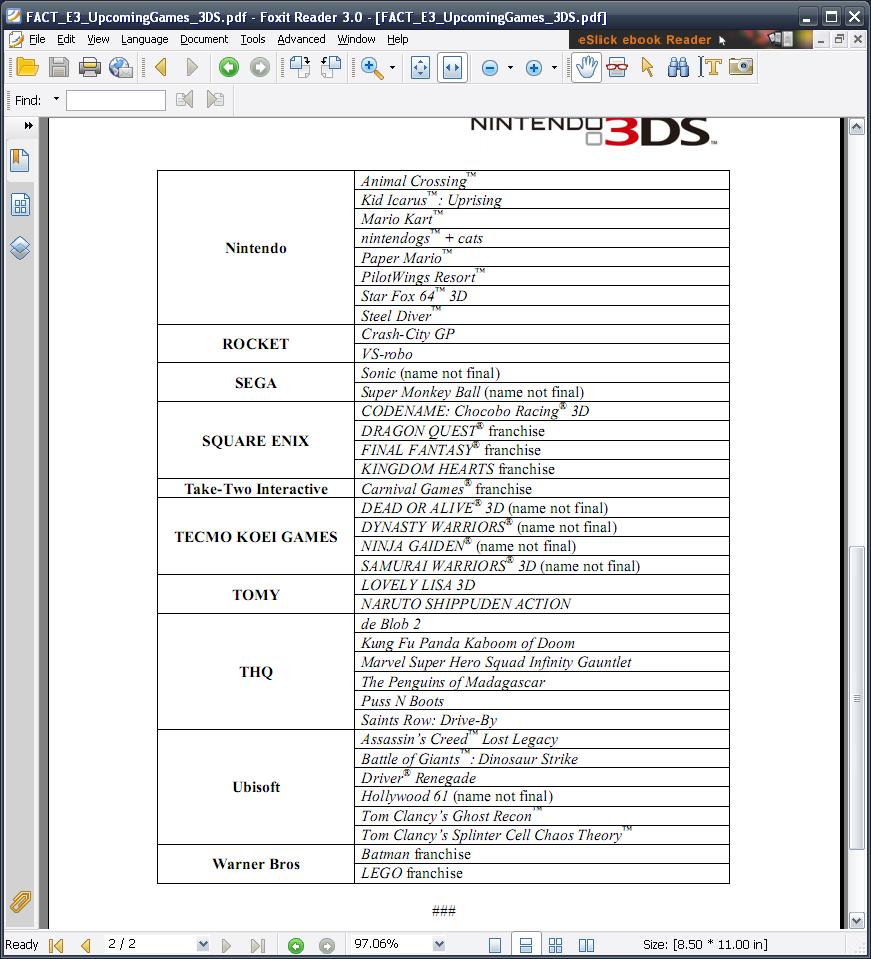Image resolution: width=871 pixels, height=959 pixels.
Task: Expand the navigation panel double arrow
Action: [x=28, y=125]
